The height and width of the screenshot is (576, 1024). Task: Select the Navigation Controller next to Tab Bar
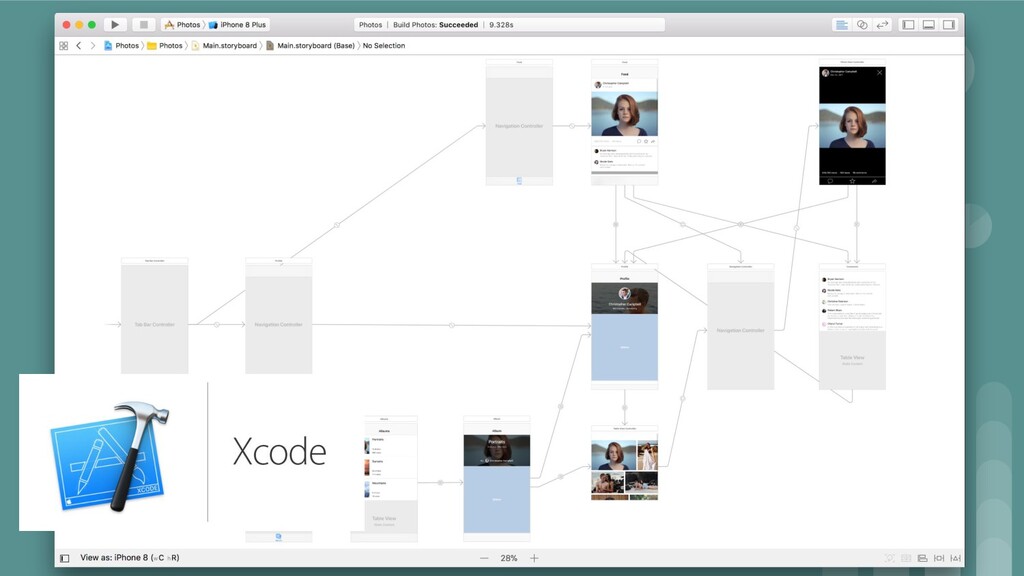coord(279,316)
